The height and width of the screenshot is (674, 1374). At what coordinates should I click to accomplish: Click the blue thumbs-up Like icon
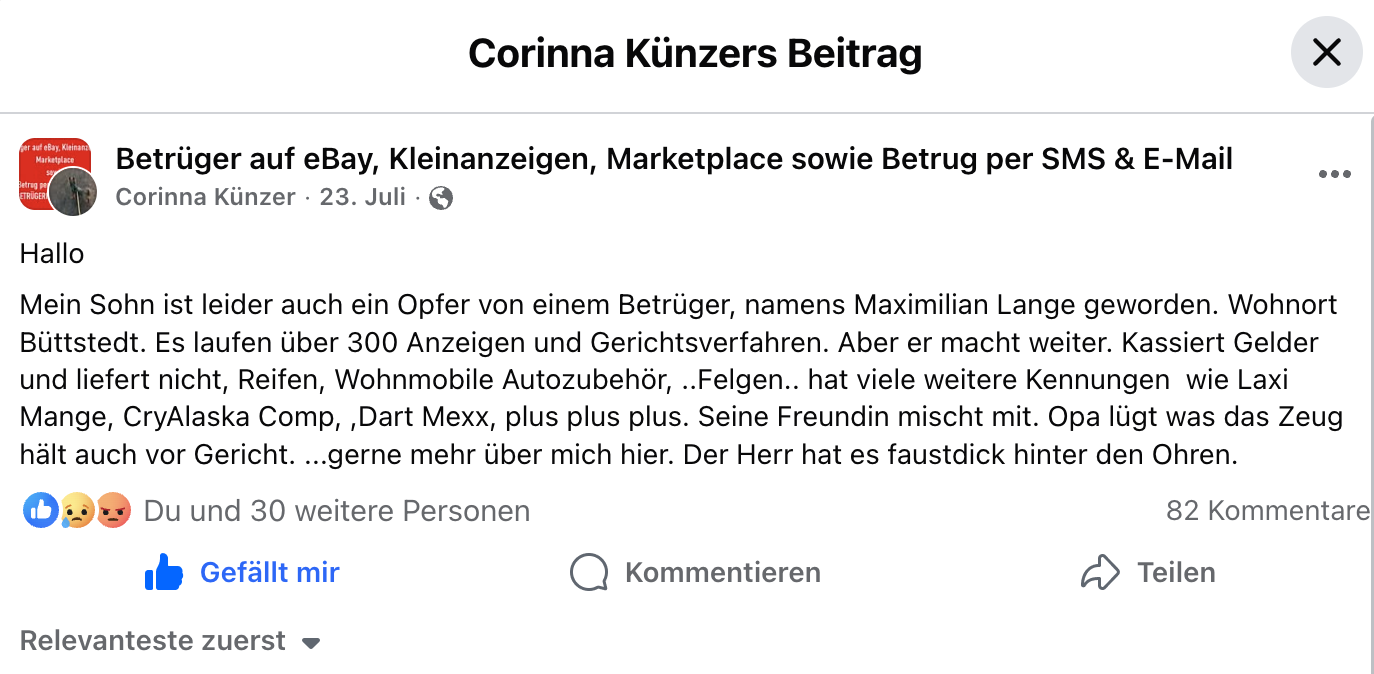click(164, 573)
